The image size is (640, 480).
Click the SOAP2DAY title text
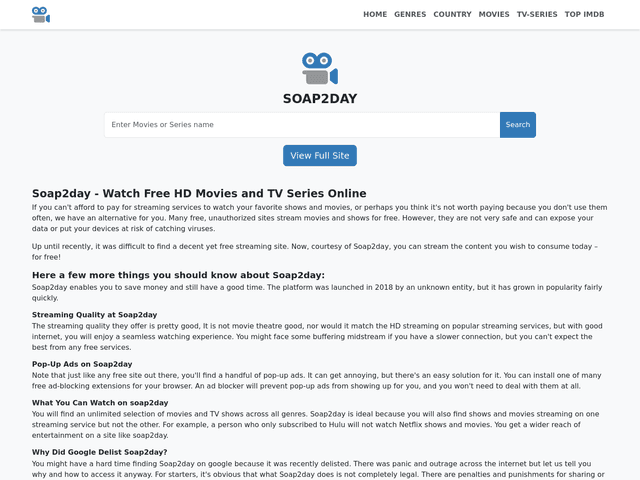pyautogui.click(x=320, y=98)
